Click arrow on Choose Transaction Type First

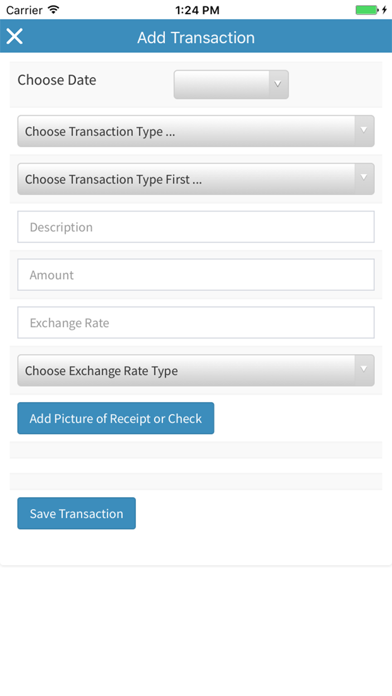[364, 178]
